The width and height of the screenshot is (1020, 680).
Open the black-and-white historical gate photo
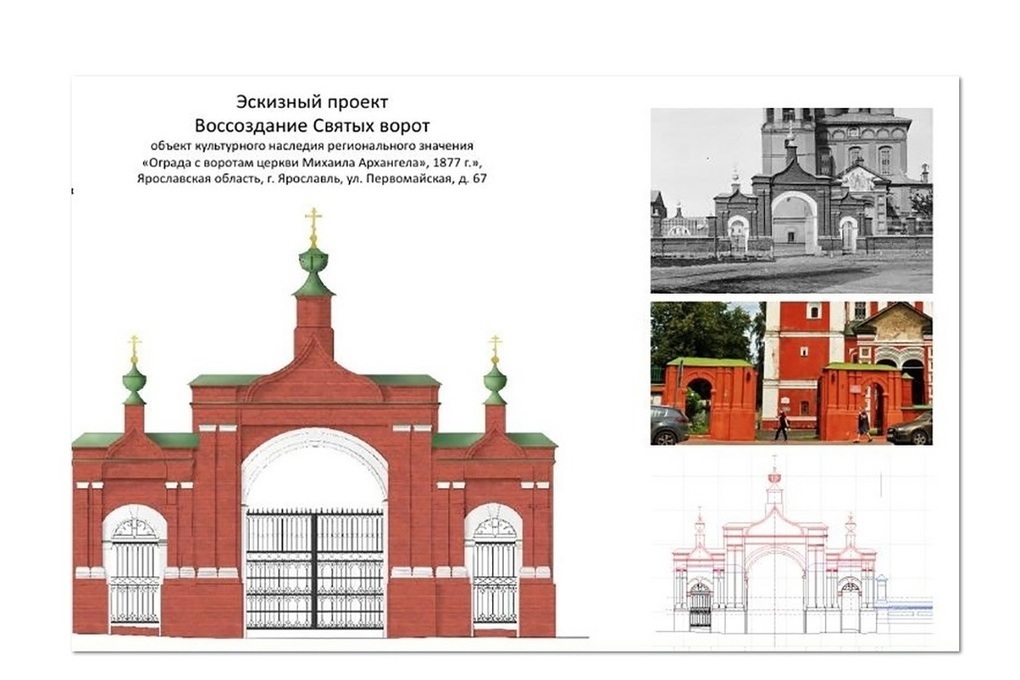click(x=791, y=200)
